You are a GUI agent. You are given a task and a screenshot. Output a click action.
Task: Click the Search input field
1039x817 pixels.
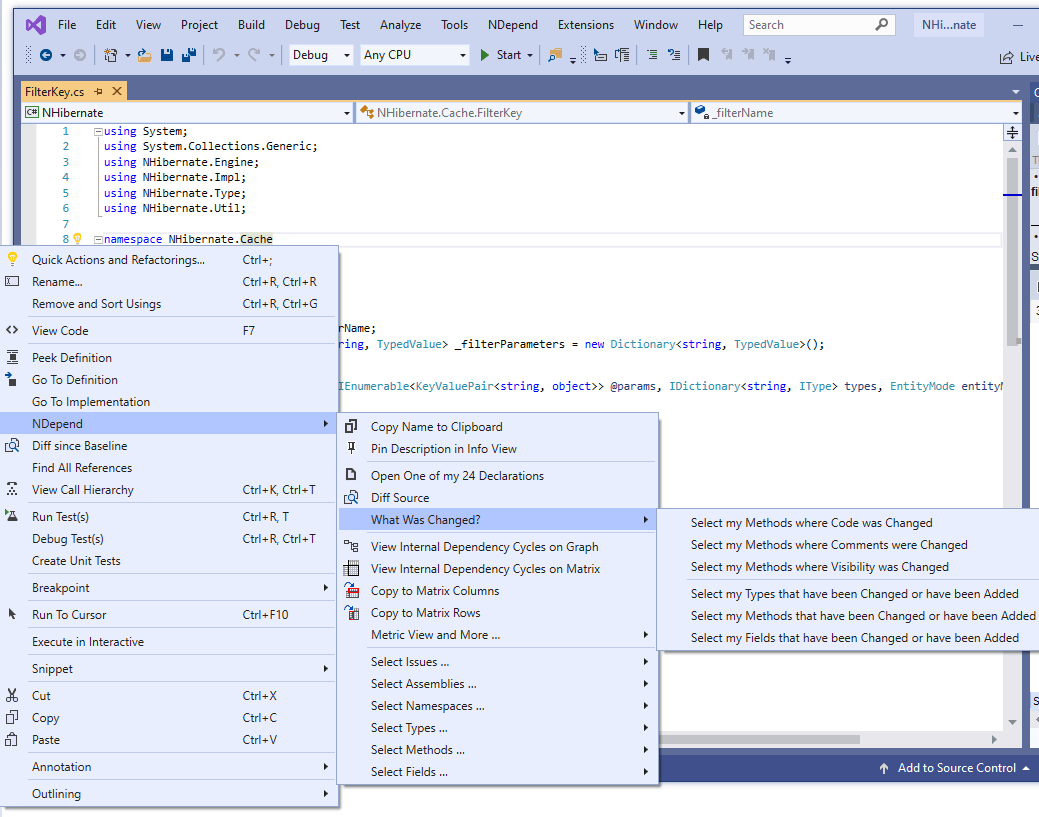coord(819,25)
